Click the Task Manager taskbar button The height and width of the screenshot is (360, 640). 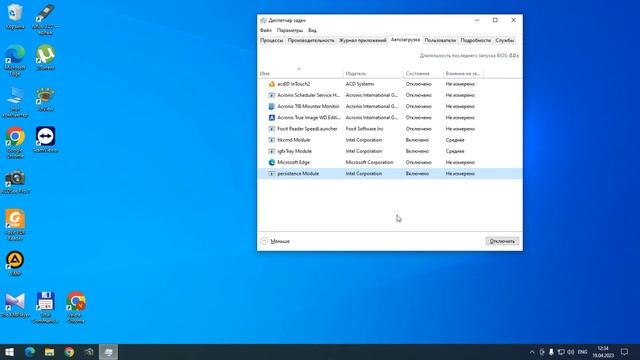click(x=109, y=352)
